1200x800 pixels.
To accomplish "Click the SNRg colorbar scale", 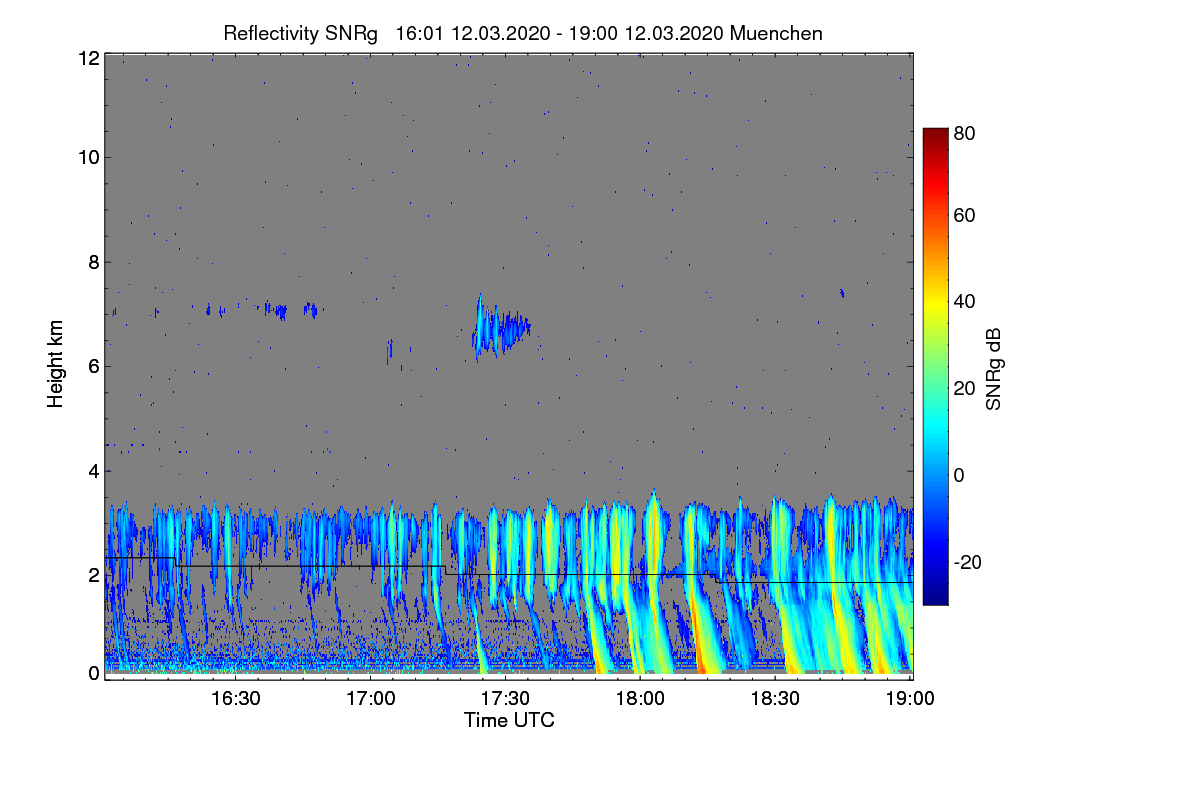I will pyautogui.click(x=935, y=366).
